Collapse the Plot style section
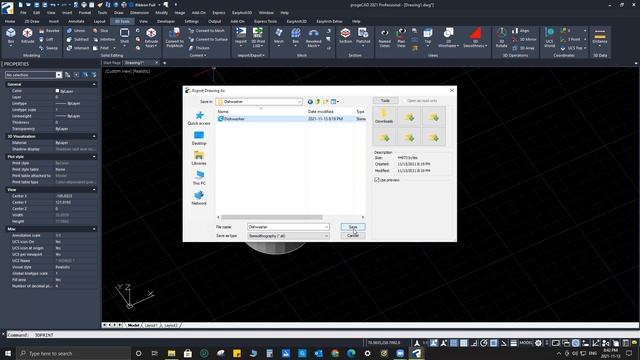Screen dimensions: 640x360 [x=94, y=157]
